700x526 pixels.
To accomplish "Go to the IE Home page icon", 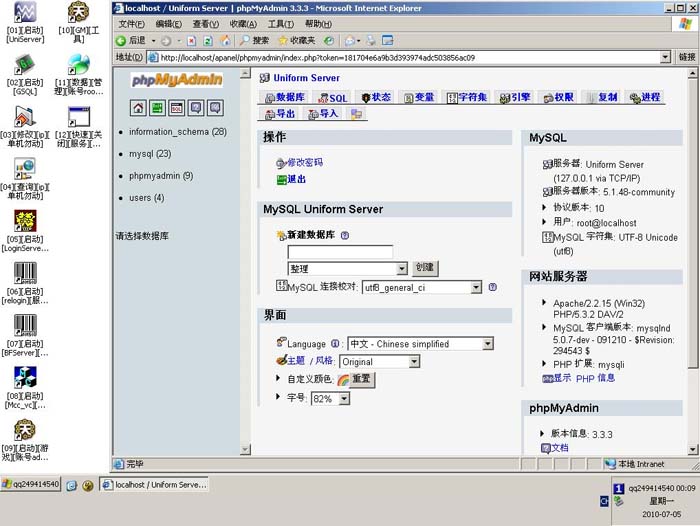I will pyautogui.click(x=225, y=41).
